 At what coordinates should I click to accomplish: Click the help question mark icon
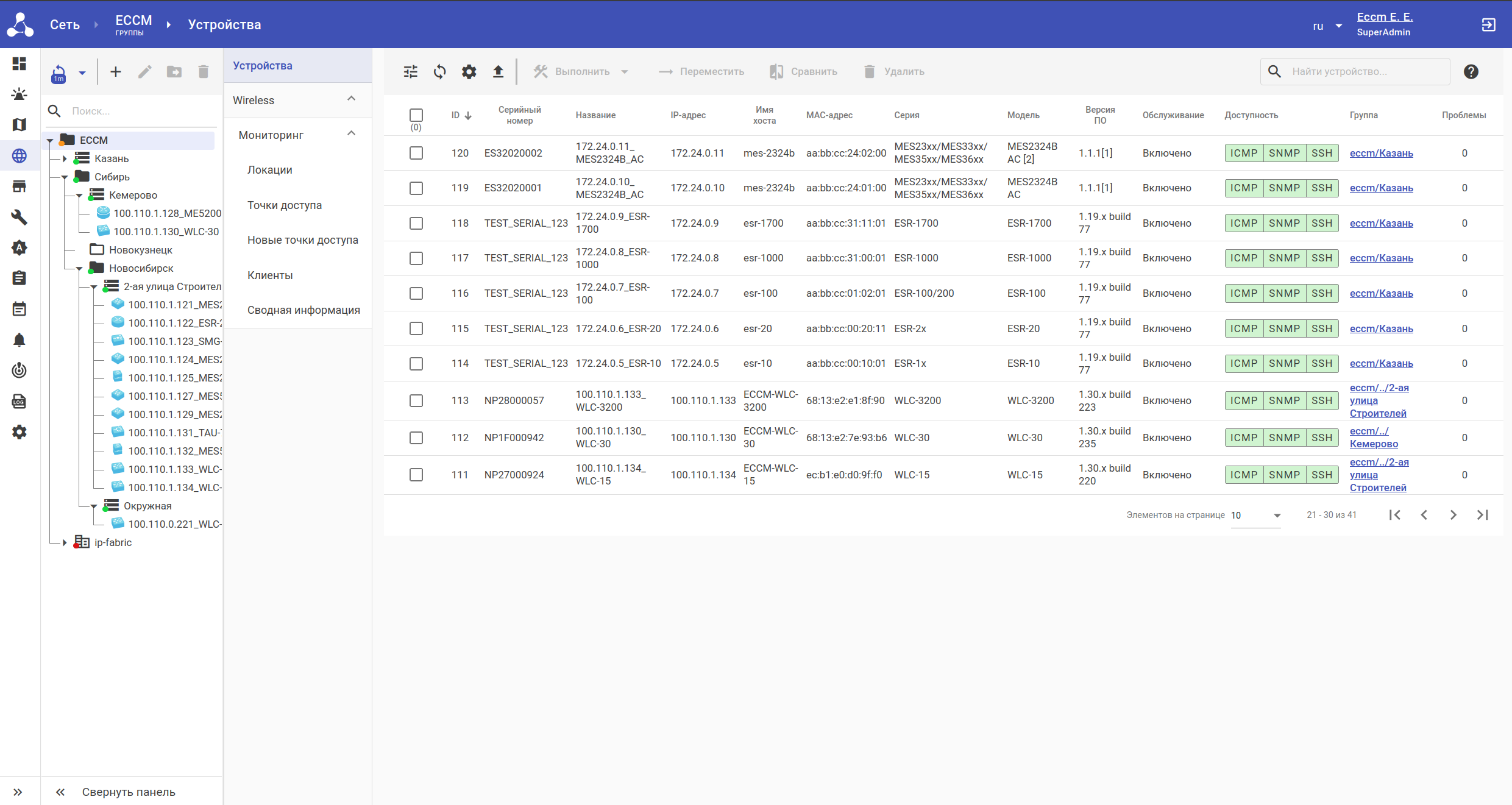[x=1471, y=72]
